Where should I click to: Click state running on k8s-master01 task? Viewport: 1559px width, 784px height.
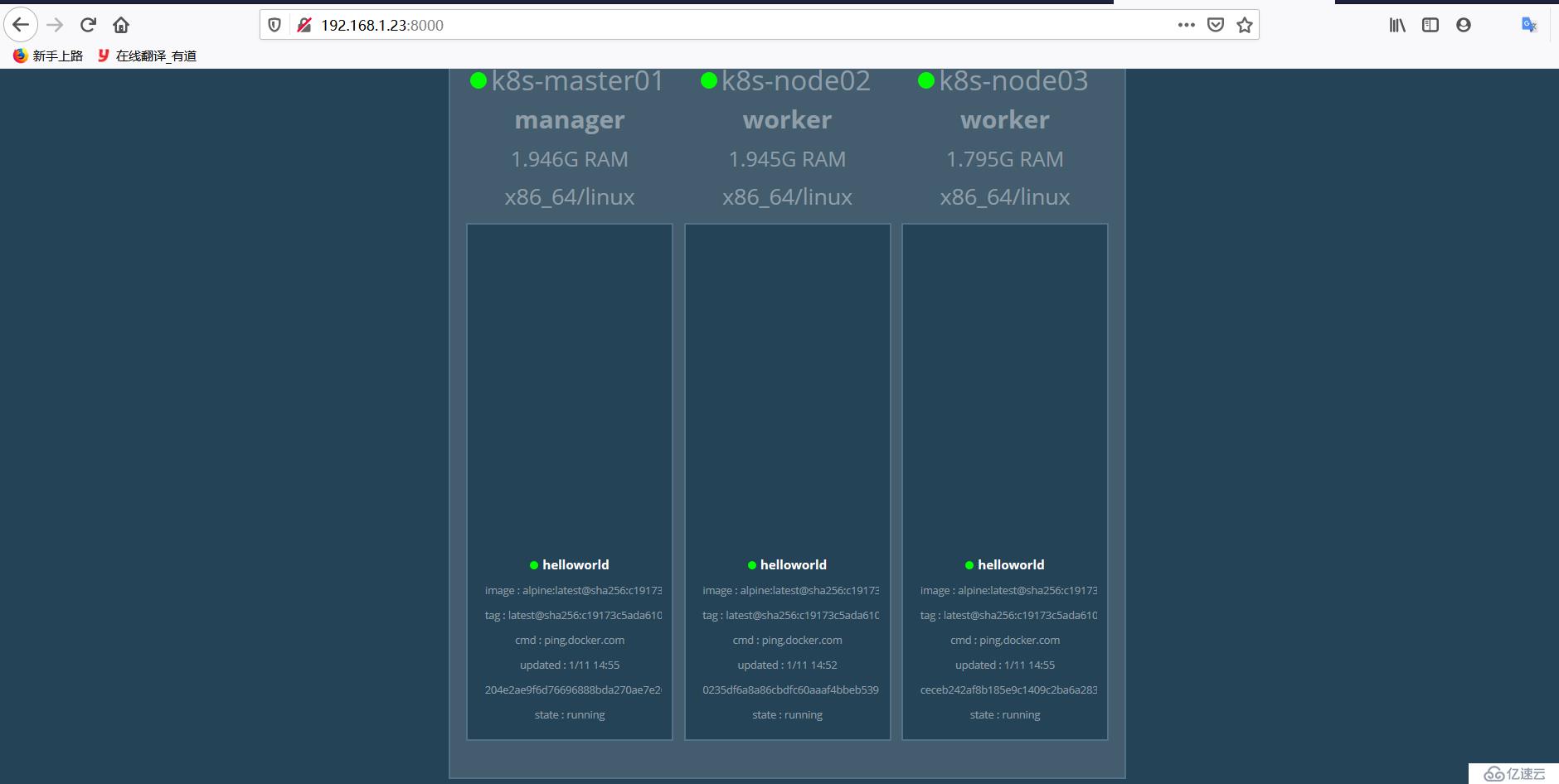pyautogui.click(x=570, y=714)
